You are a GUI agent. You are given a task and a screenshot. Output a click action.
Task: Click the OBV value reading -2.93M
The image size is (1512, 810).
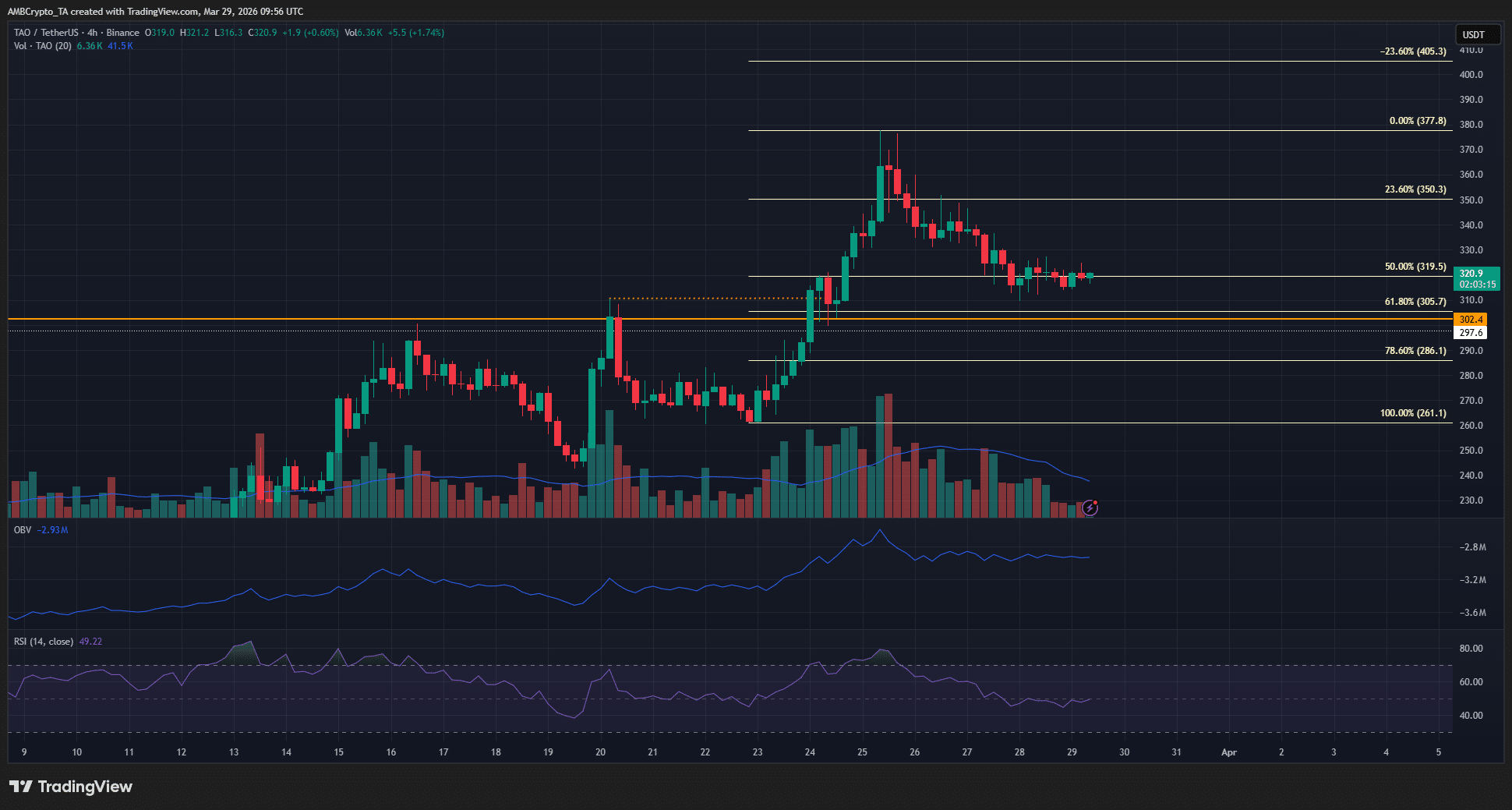click(x=51, y=529)
